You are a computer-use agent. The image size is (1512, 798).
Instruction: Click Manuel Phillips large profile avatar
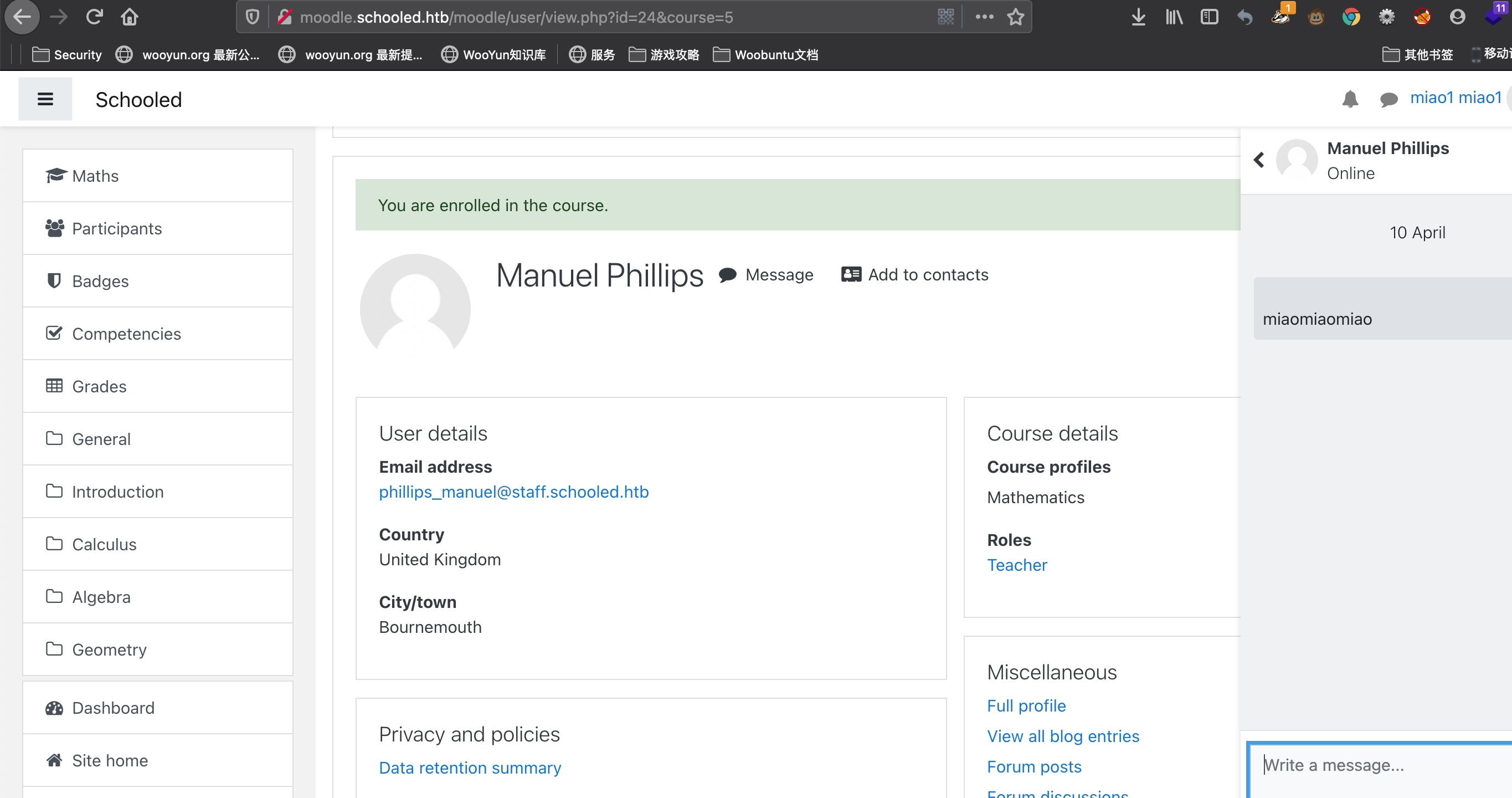pos(415,308)
